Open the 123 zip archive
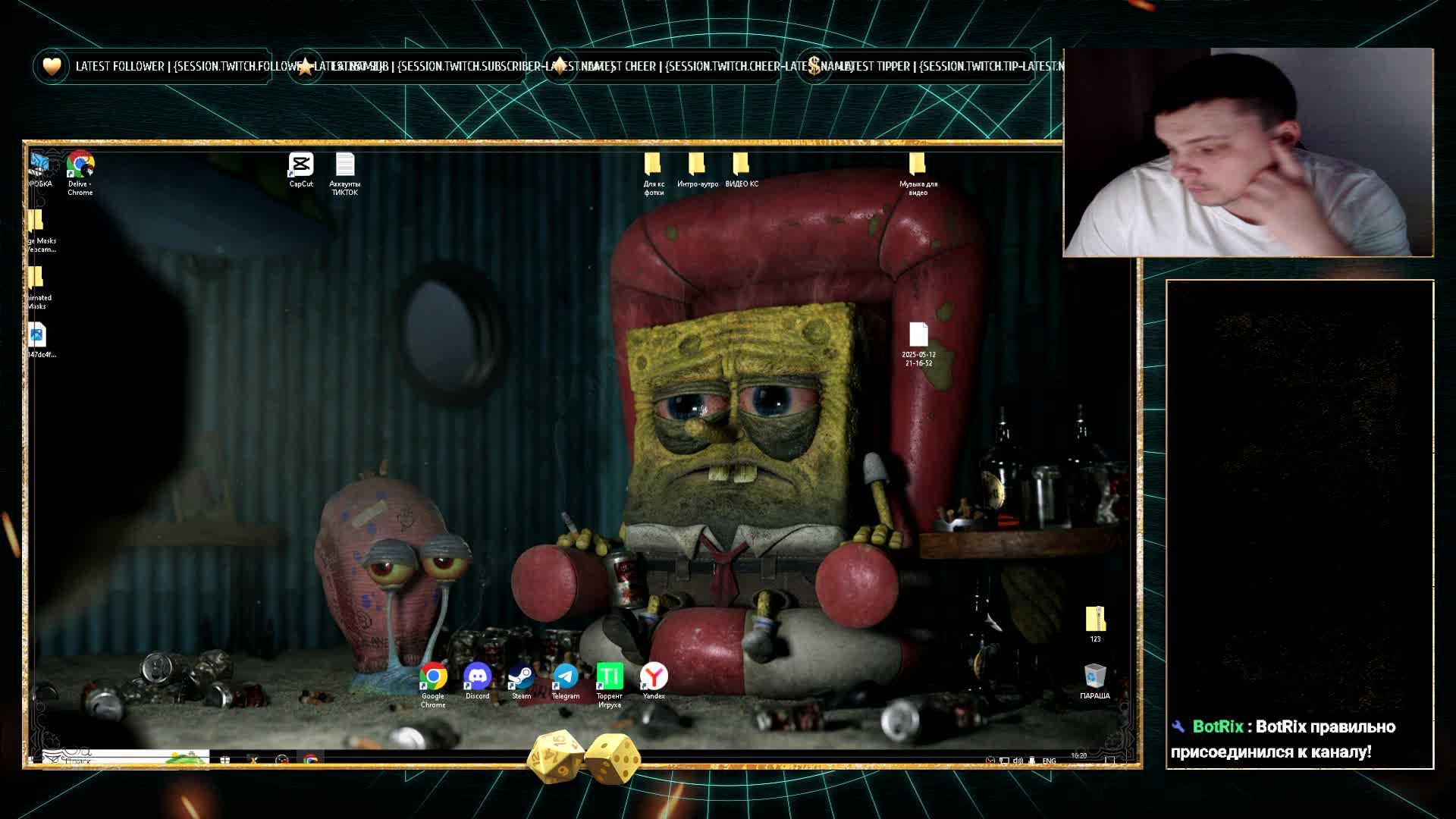Image resolution: width=1456 pixels, height=819 pixels. point(1095,624)
